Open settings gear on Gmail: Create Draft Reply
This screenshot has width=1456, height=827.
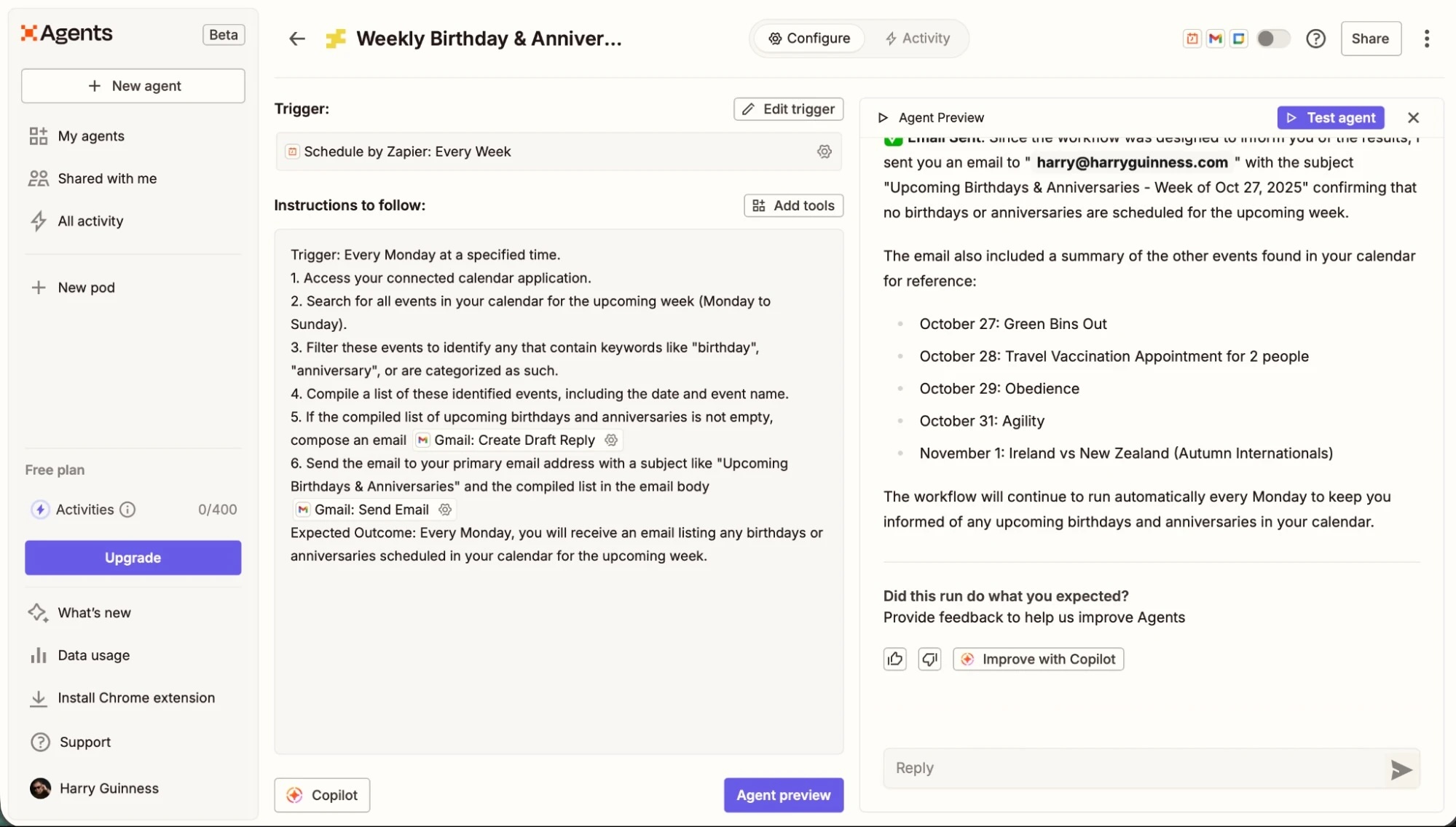[611, 440]
